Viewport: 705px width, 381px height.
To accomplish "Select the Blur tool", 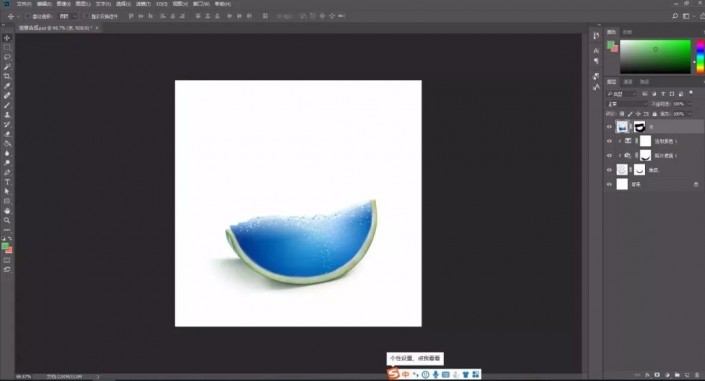I will click(7, 153).
